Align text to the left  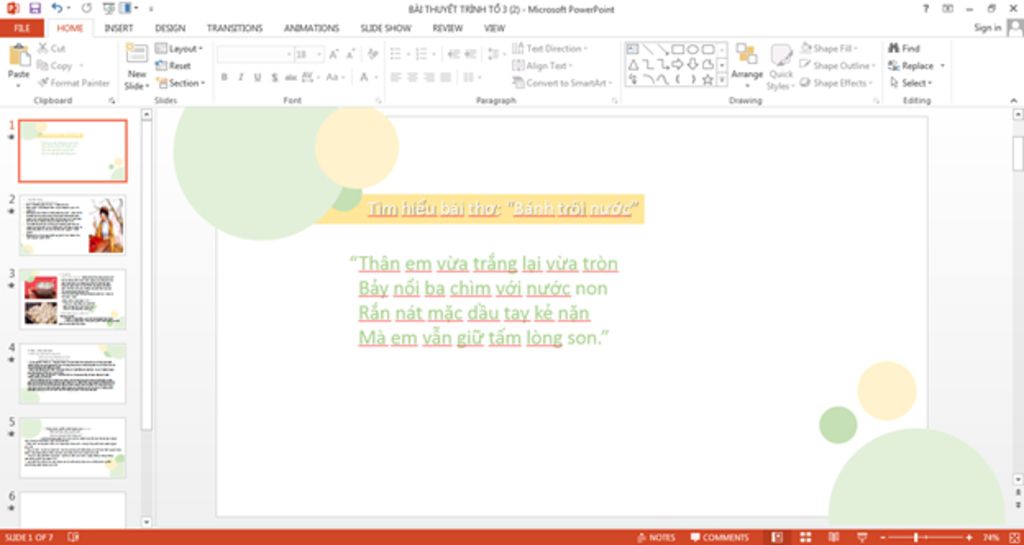395,78
